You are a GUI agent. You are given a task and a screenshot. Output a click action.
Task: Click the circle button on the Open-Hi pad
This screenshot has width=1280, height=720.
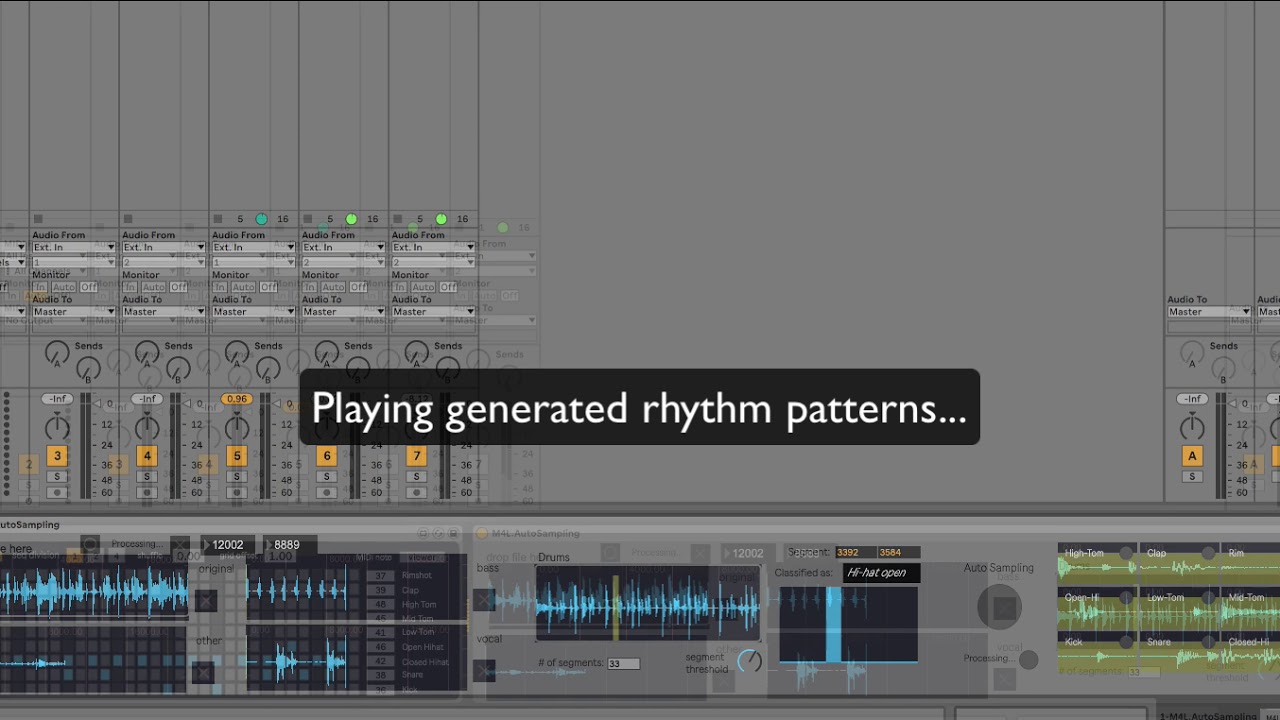pyautogui.click(x=1126, y=598)
